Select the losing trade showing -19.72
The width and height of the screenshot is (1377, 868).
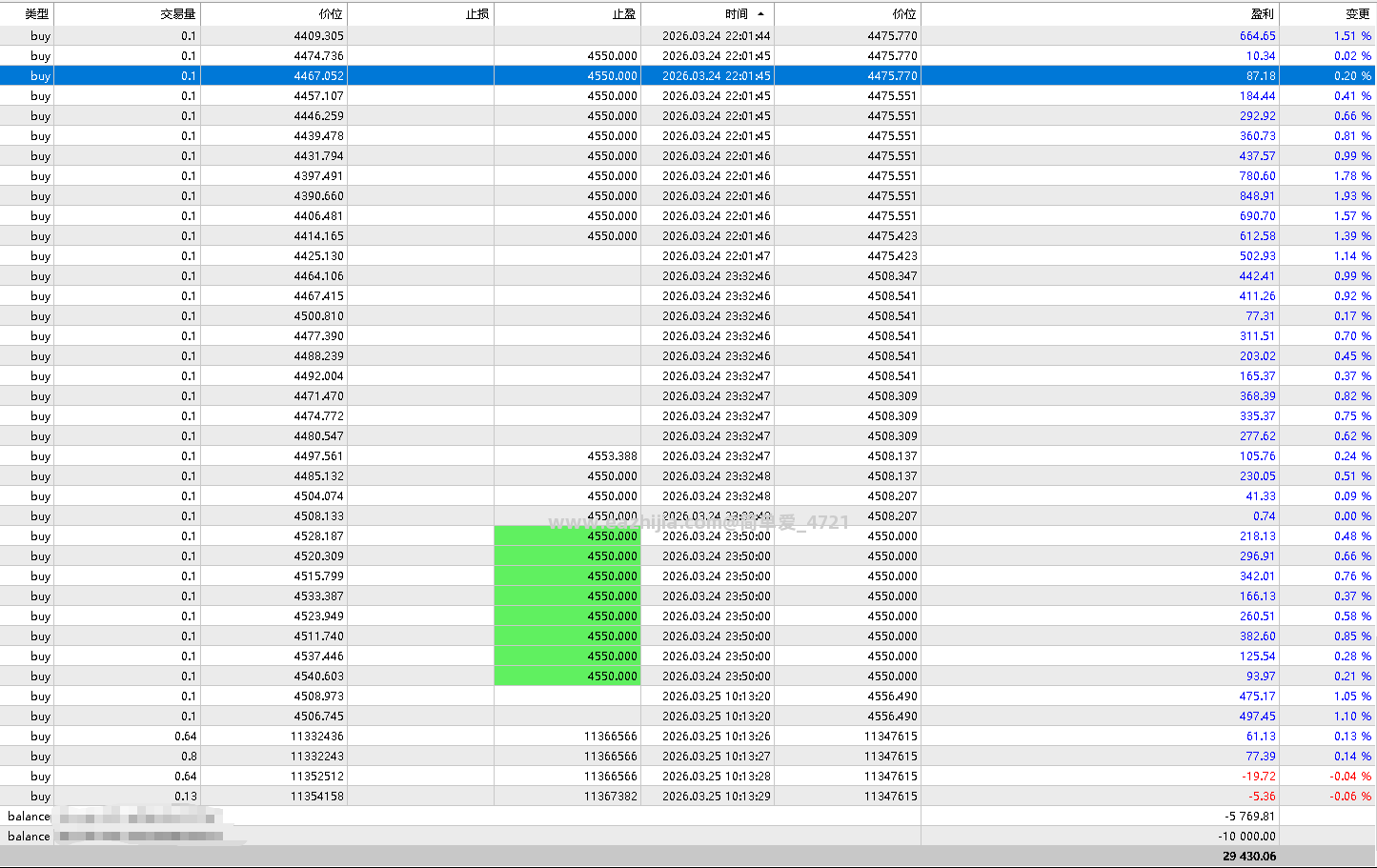tap(688, 777)
